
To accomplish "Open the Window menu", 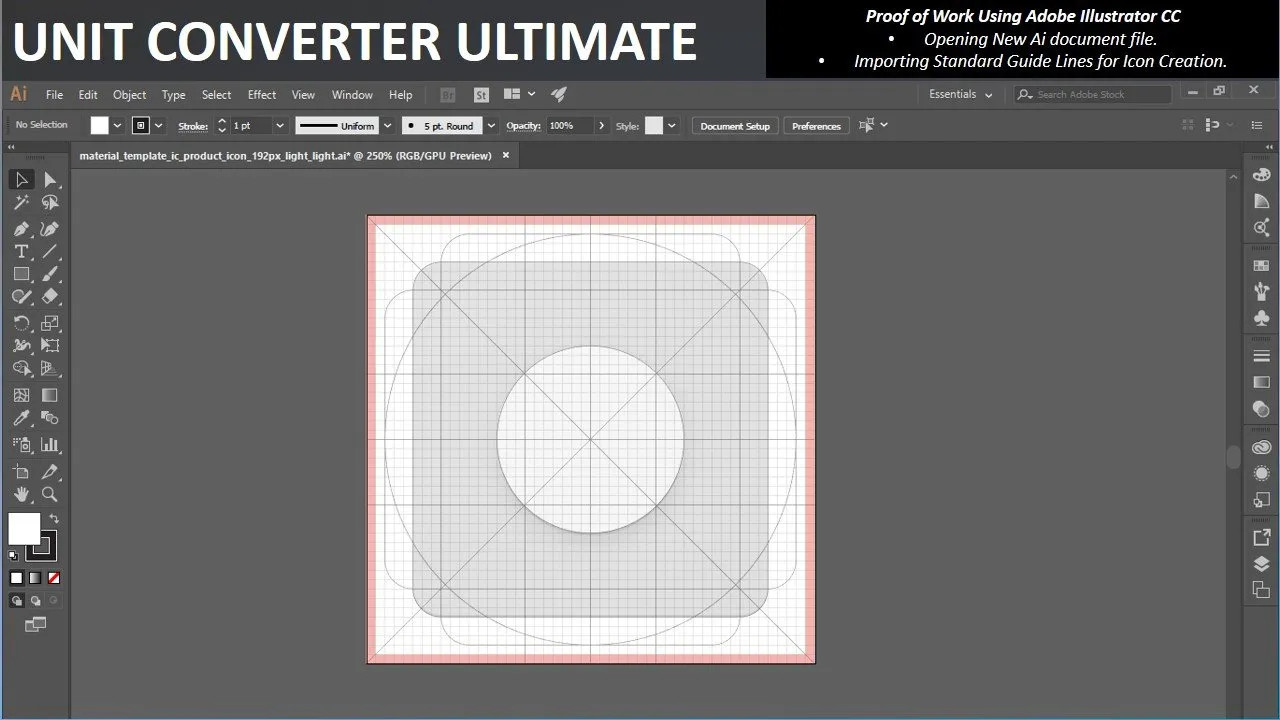I will pyautogui.click(x=352, y=95).
